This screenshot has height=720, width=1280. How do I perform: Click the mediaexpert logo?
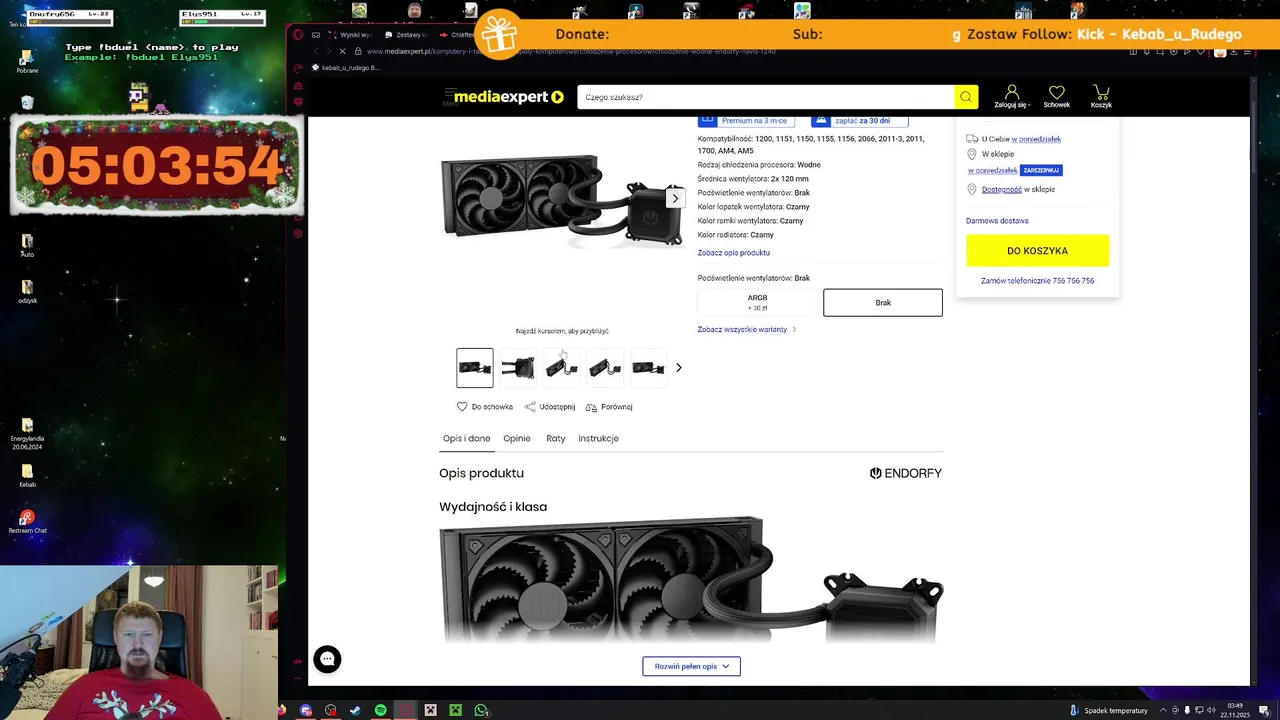pos(509,97)
